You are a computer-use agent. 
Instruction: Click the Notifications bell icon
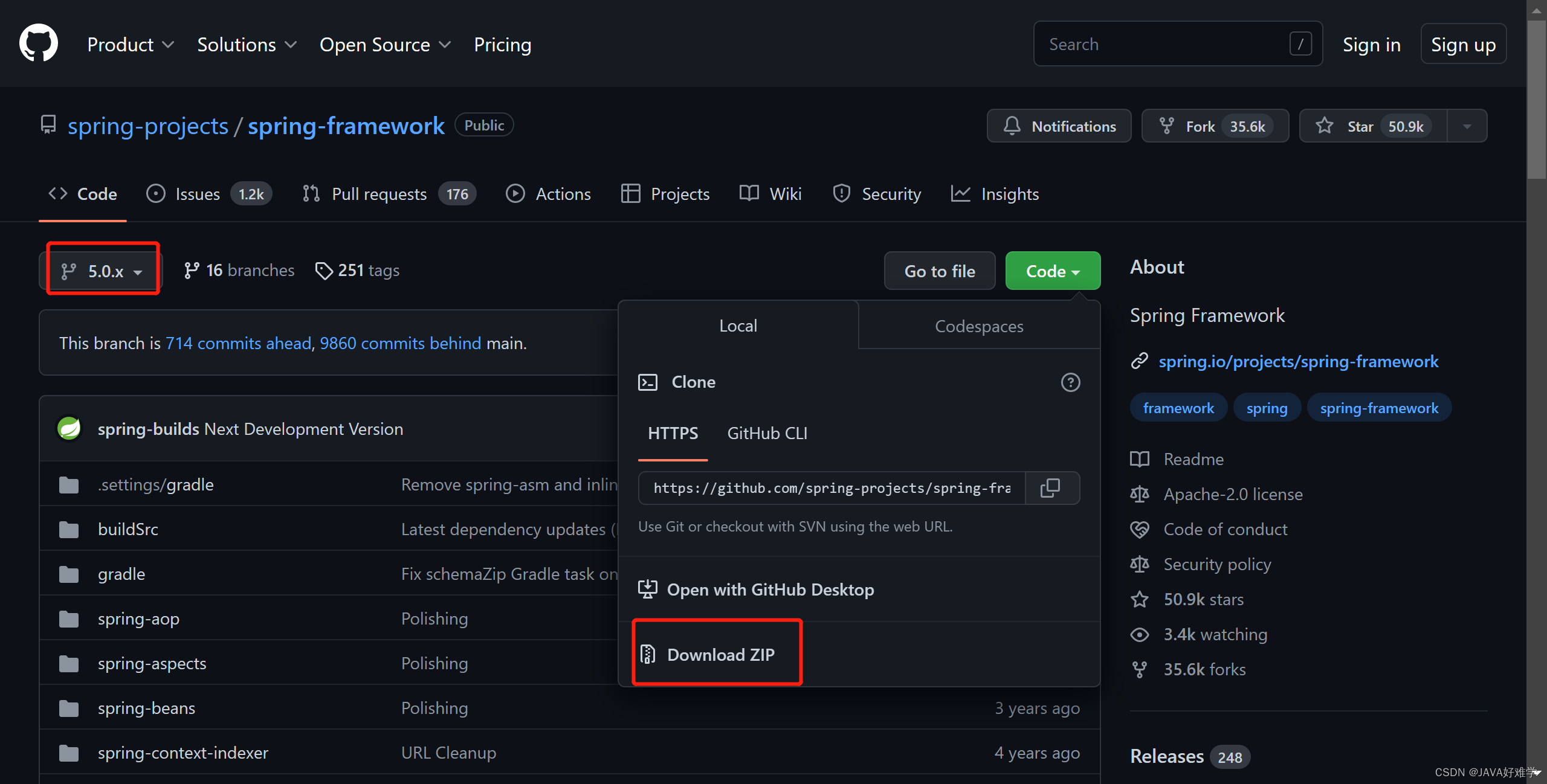(x=1012, y=126)
